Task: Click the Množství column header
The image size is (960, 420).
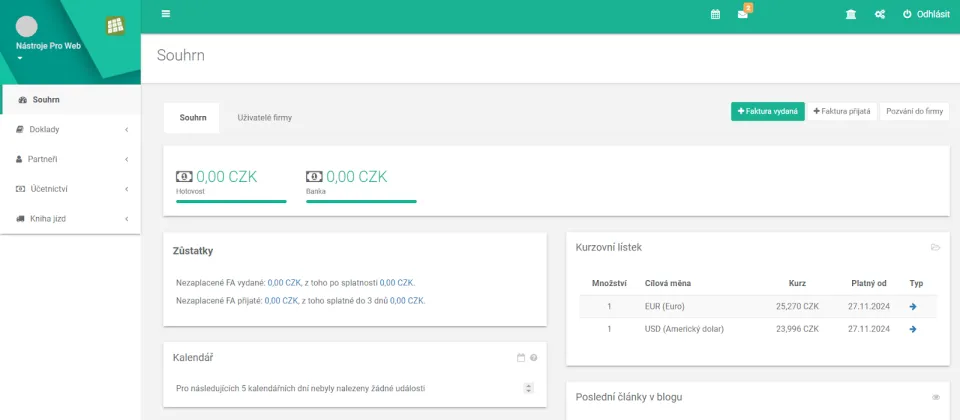Action: point(609,283)
